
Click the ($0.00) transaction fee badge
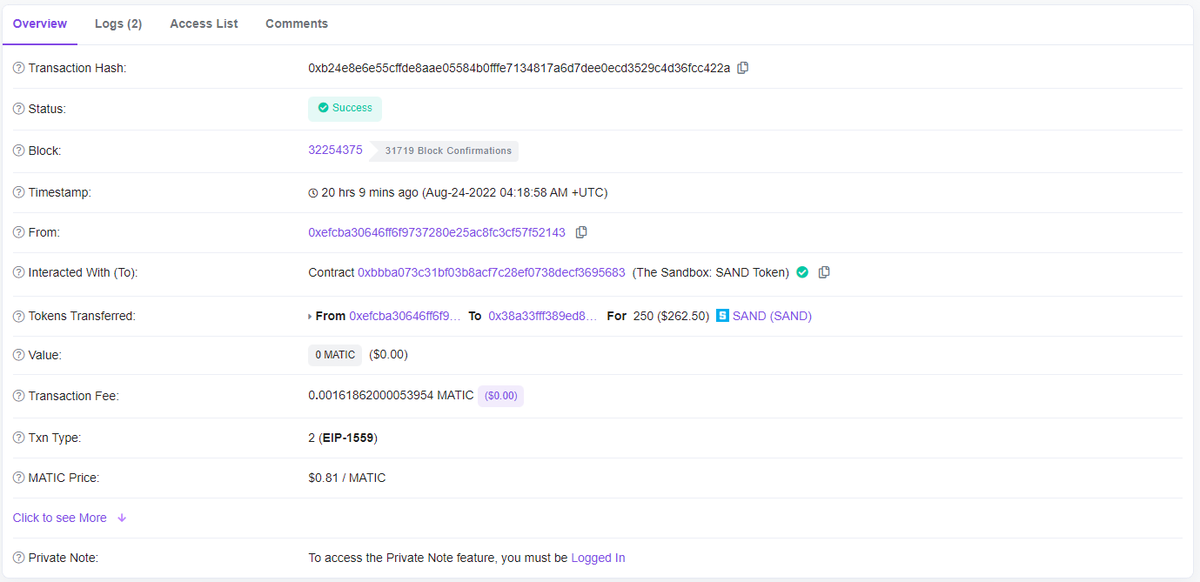[501, 396]
